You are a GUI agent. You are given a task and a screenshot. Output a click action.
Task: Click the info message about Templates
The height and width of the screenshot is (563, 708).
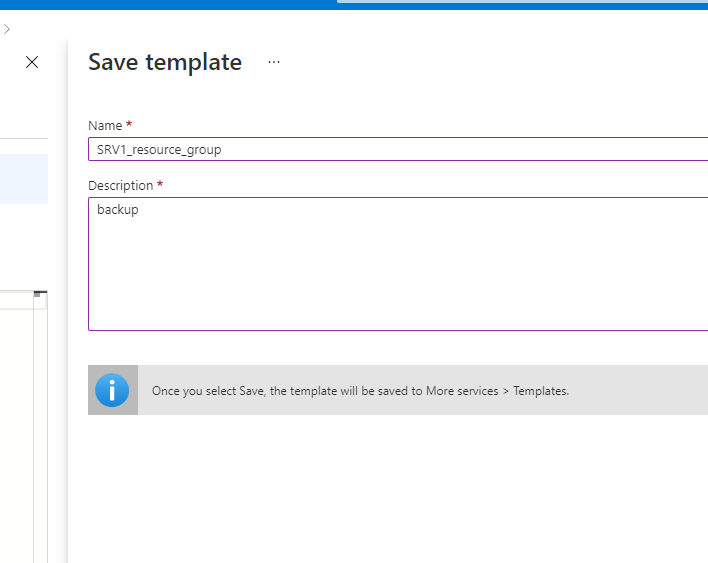pos(360,391)
